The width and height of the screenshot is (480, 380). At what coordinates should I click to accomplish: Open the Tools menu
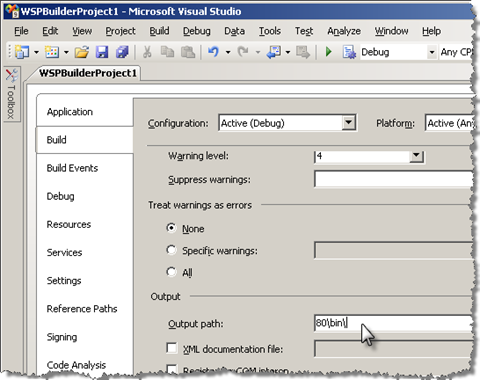(x=270, y=31)
